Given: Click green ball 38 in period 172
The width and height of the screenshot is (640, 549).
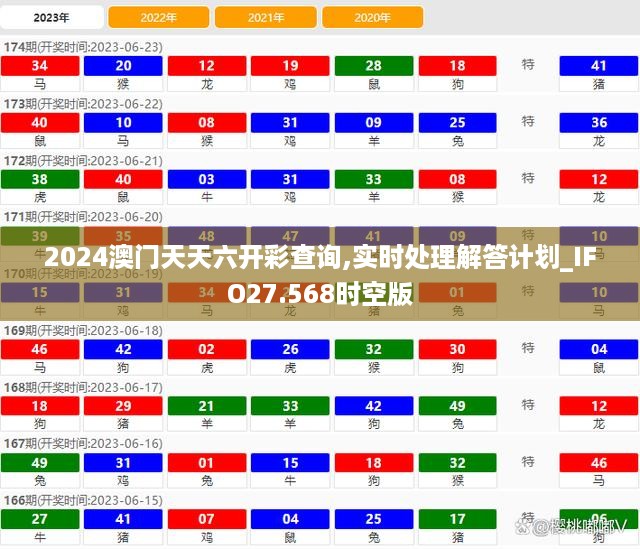Looking at the screenshot, I should click(x=40, y=179).
